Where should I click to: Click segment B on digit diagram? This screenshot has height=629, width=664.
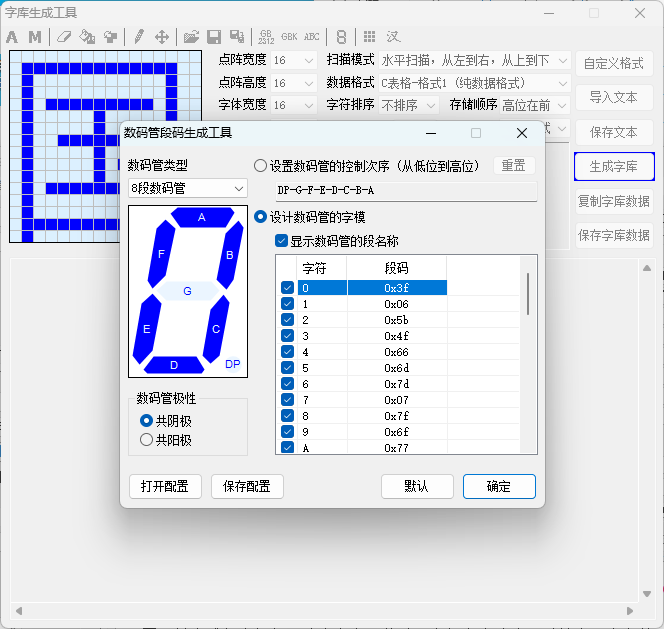[x=230, y=255]
